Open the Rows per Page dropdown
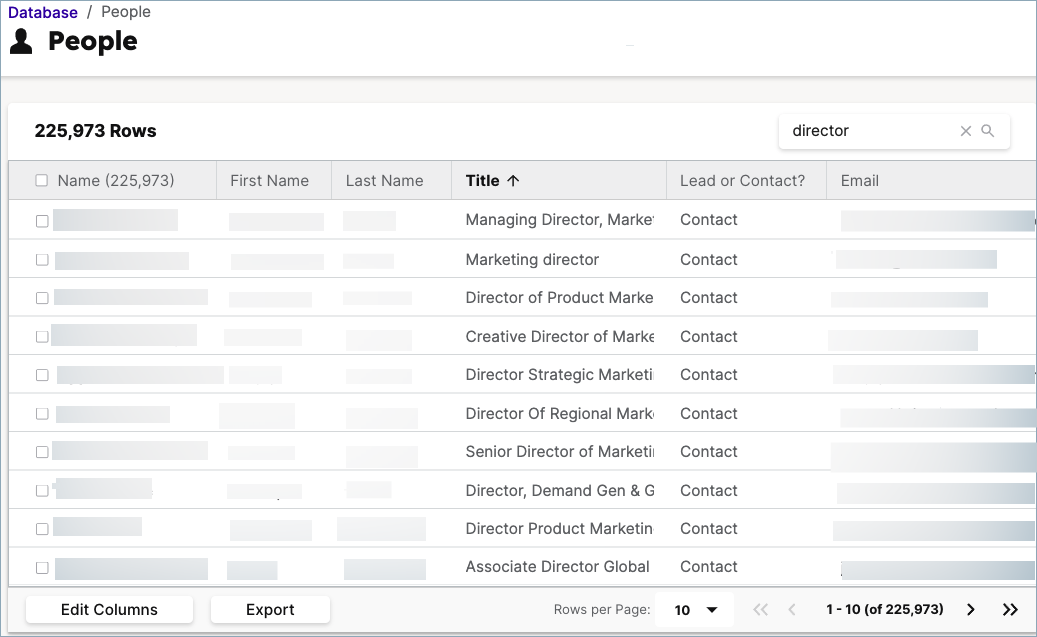Image resolution: width=1037 pixels, height=637 pixels. coord(694,610)
